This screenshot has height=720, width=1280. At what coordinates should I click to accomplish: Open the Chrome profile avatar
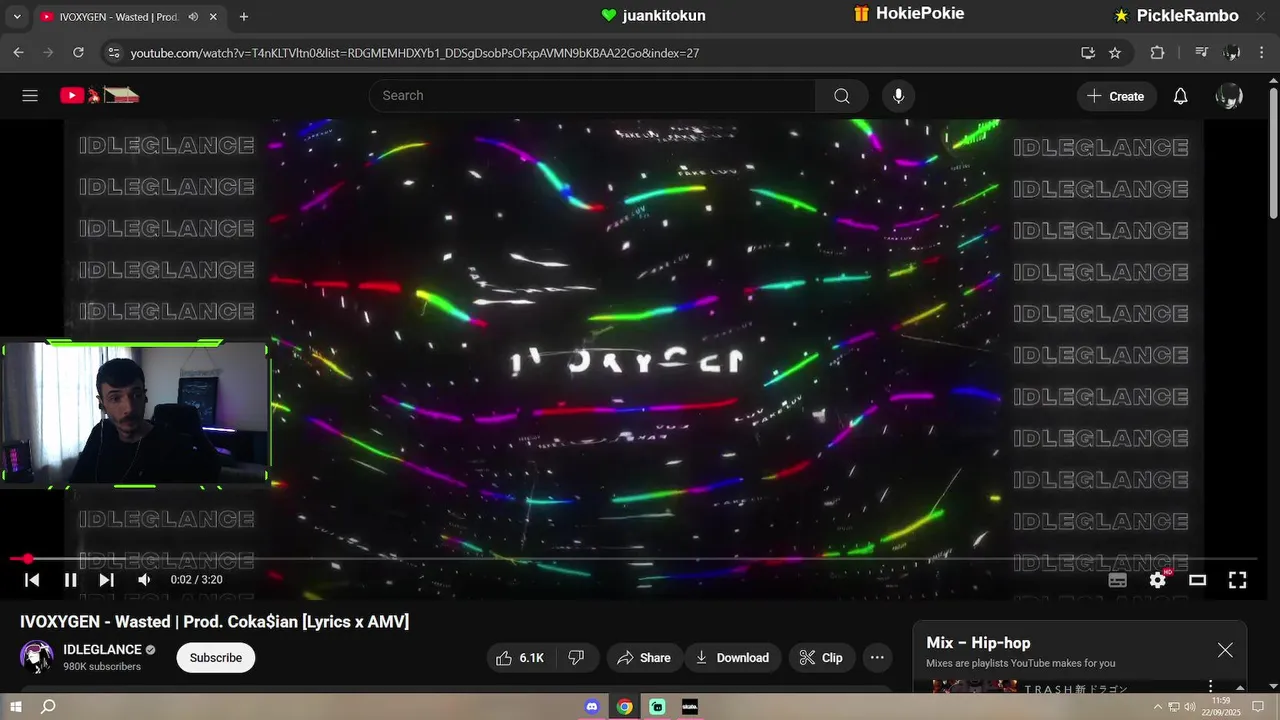coord(1232,53)
